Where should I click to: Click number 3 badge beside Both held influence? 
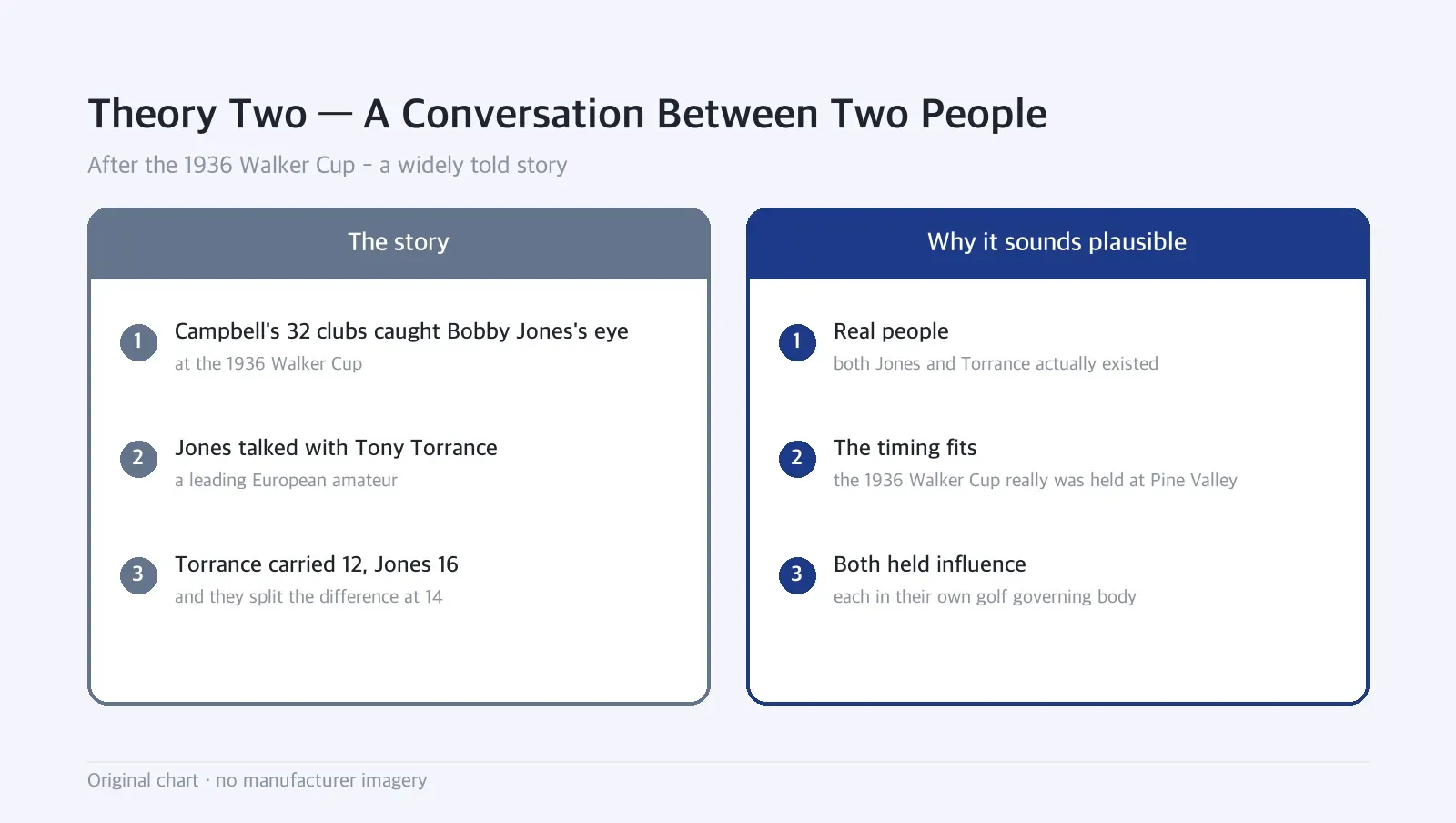(797, 575)
